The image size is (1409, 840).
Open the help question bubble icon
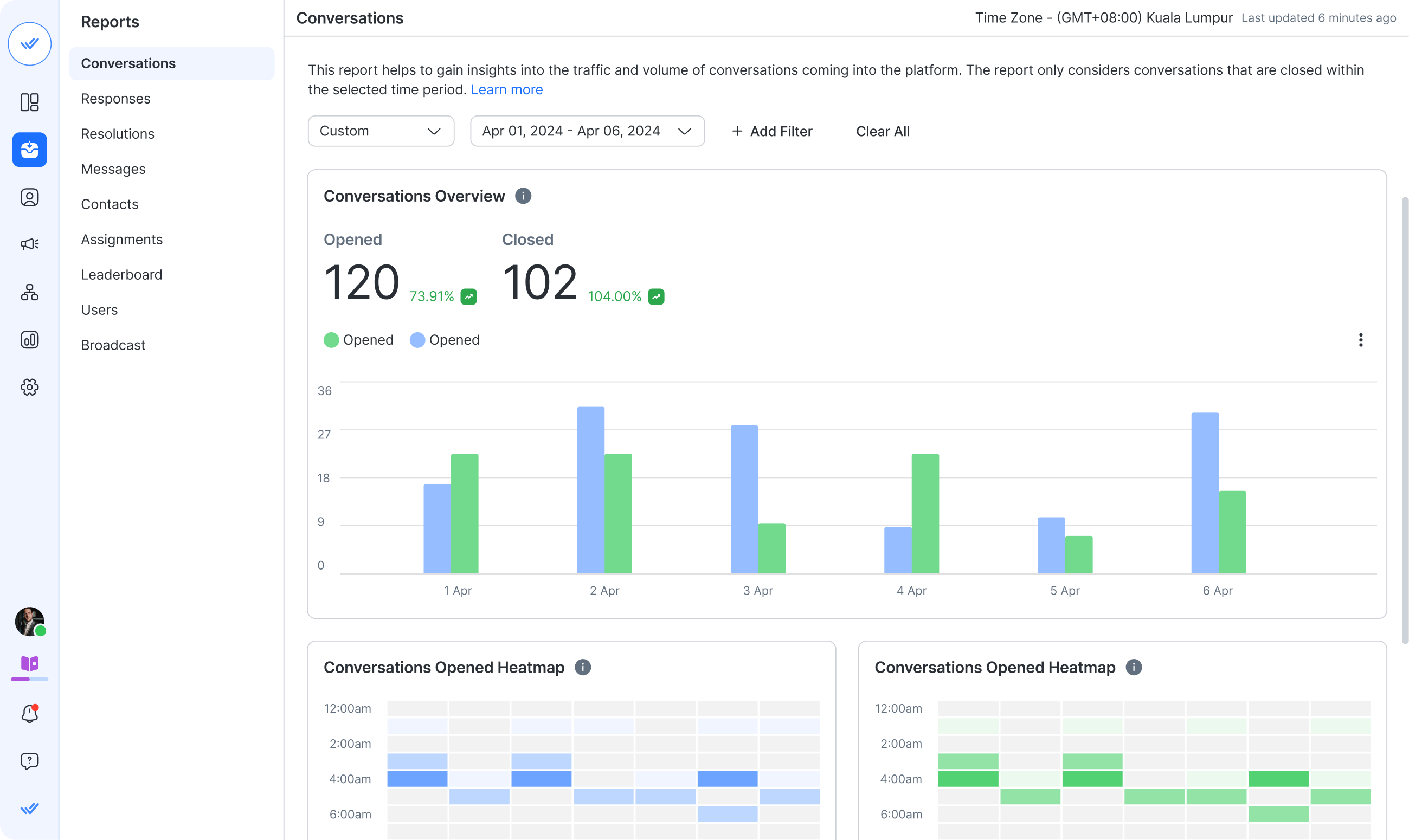pos(29,761)
